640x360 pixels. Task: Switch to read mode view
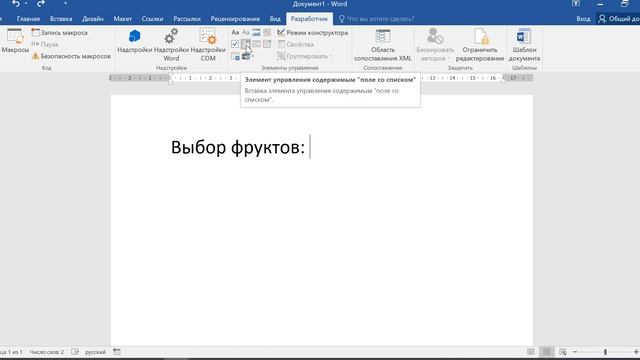pos(531,352)
